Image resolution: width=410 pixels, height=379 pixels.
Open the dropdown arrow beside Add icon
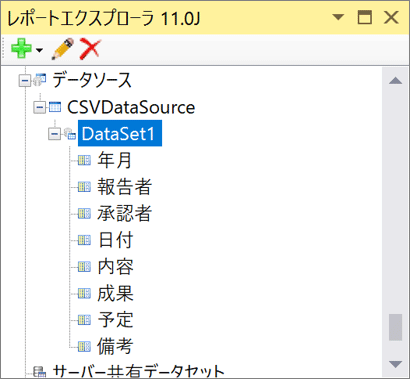[39, 51]
